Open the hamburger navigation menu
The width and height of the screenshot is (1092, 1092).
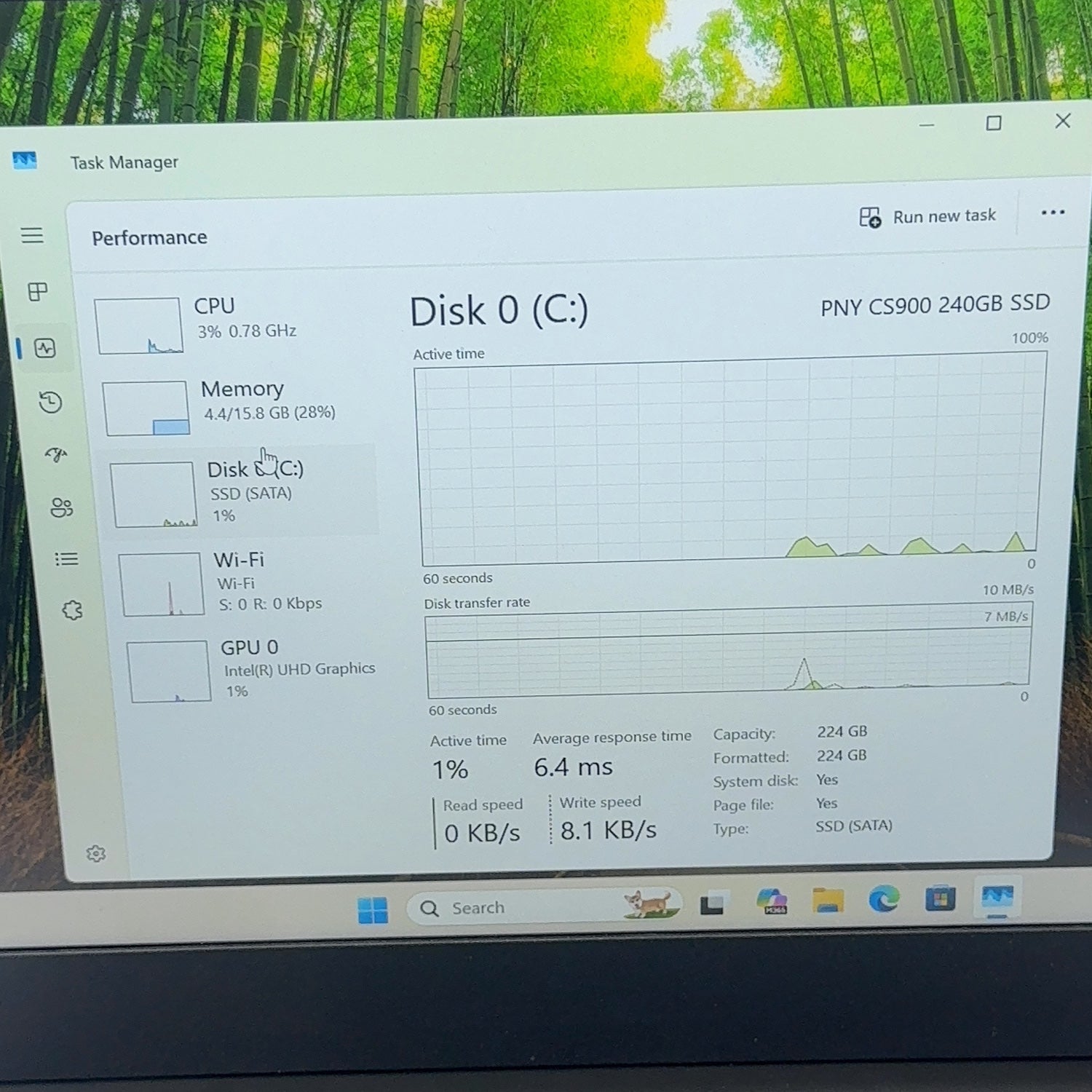click(x=32, y=235)
